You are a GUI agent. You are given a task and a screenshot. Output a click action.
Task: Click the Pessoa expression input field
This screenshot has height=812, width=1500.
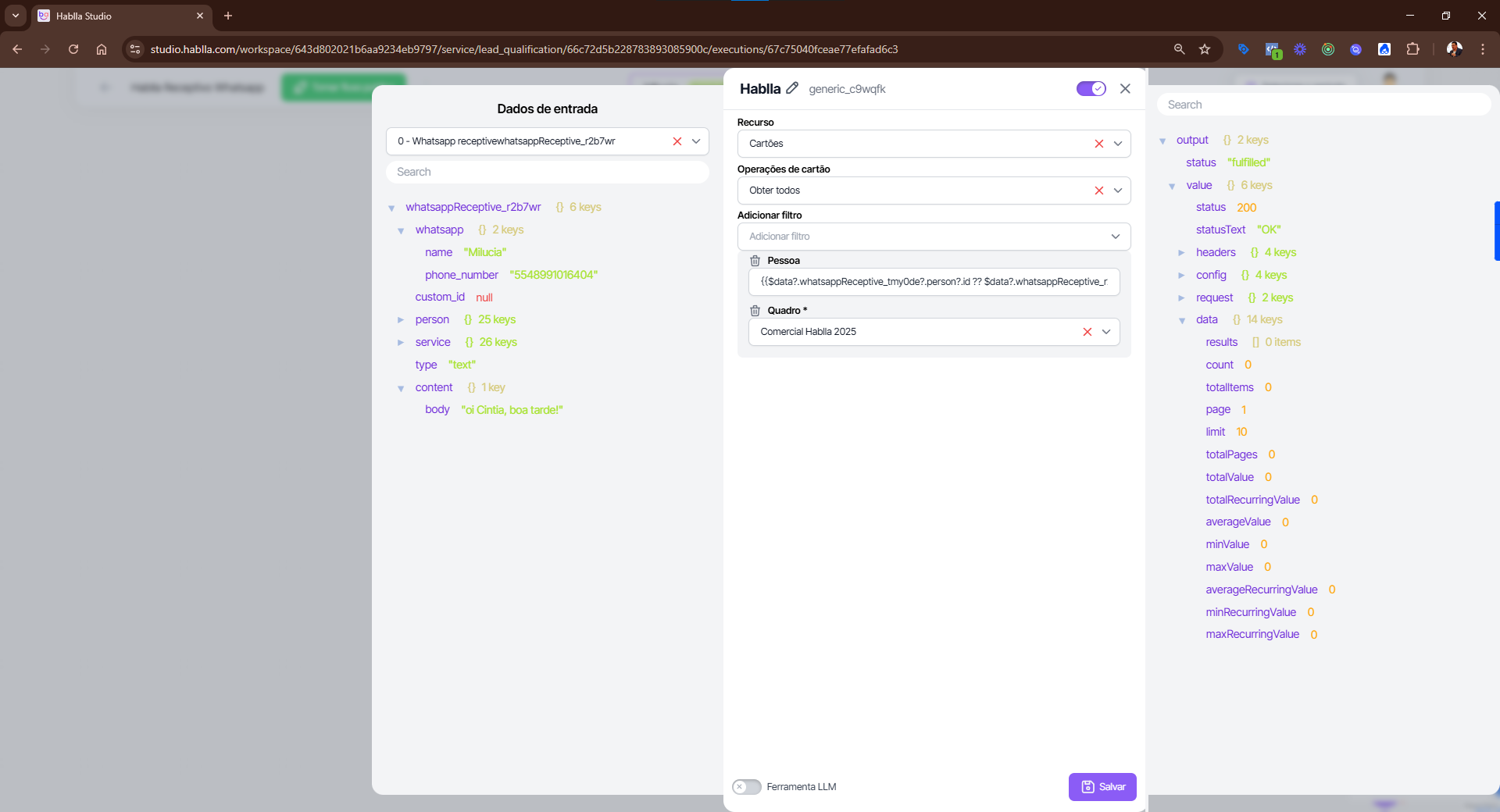[934, 282]
